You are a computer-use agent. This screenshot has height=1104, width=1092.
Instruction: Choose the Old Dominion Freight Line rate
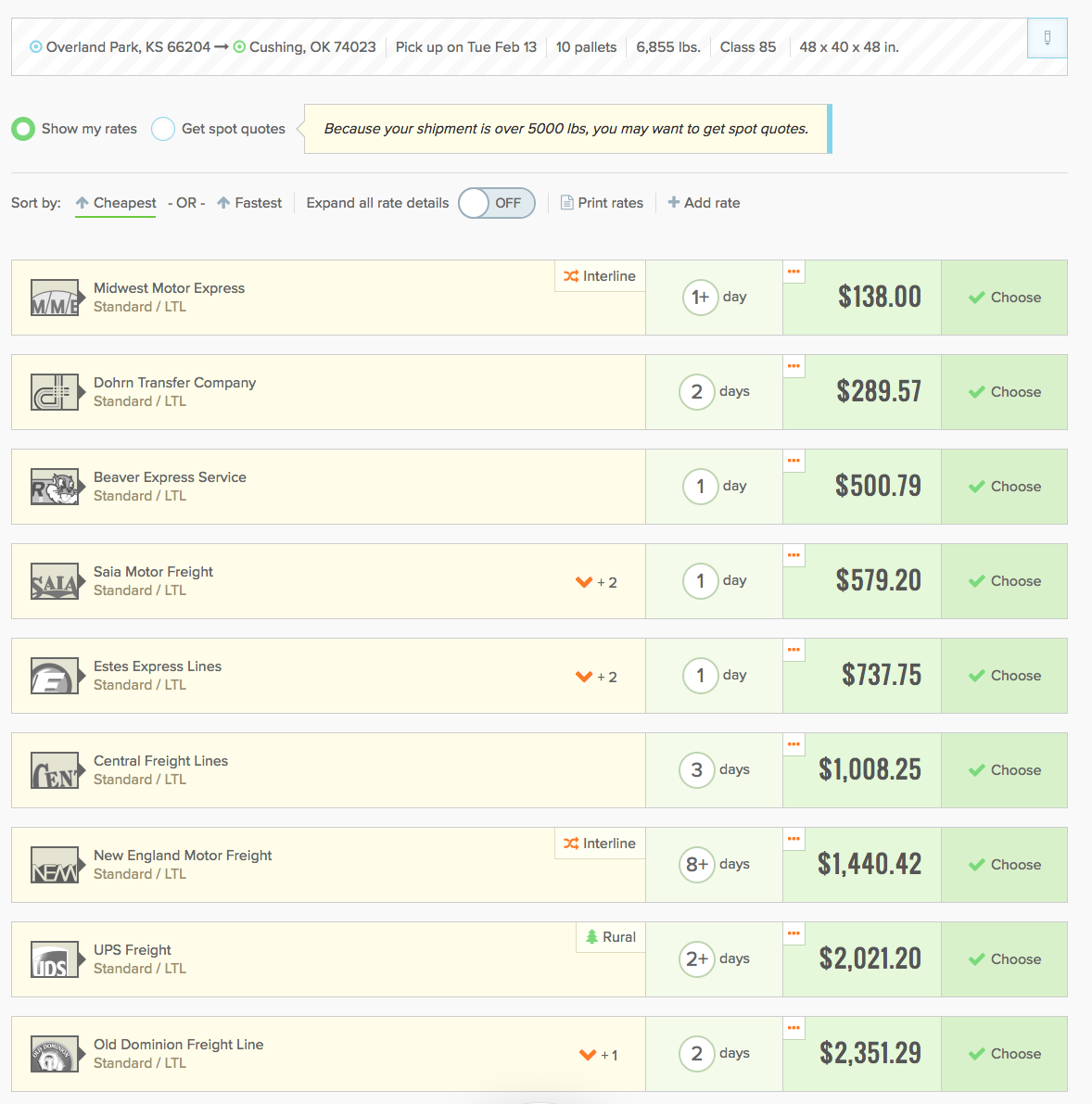(x=1004, y=1054)
